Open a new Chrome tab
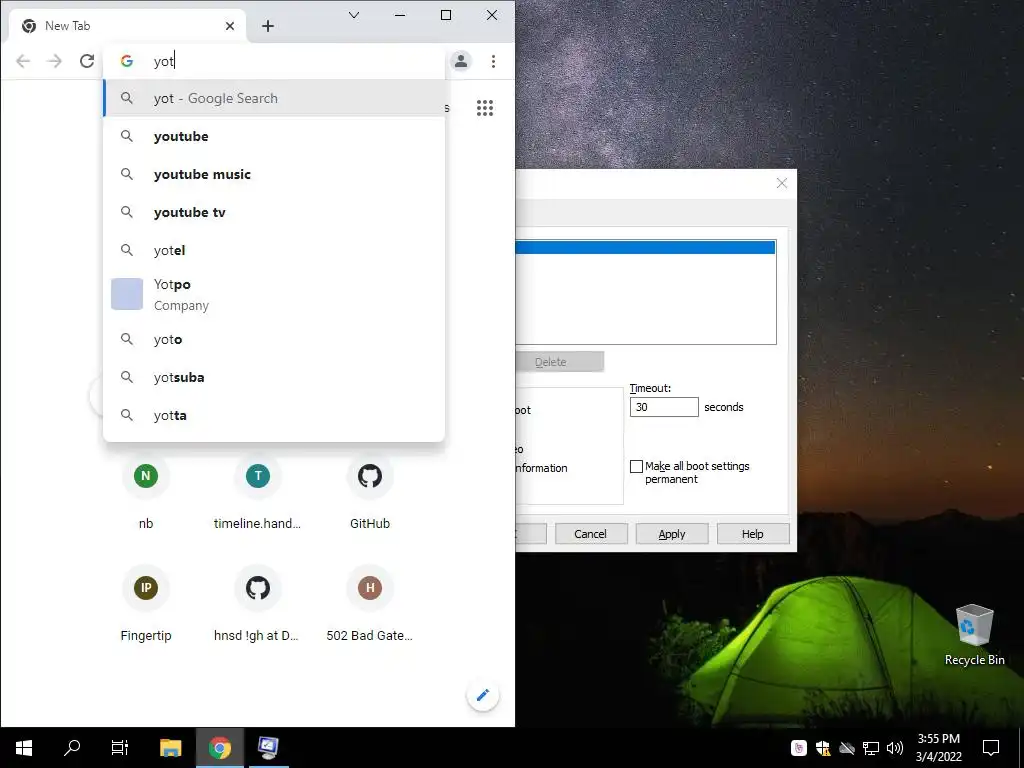The height and width of the screenshot is (768, 1024). point(268,26)
